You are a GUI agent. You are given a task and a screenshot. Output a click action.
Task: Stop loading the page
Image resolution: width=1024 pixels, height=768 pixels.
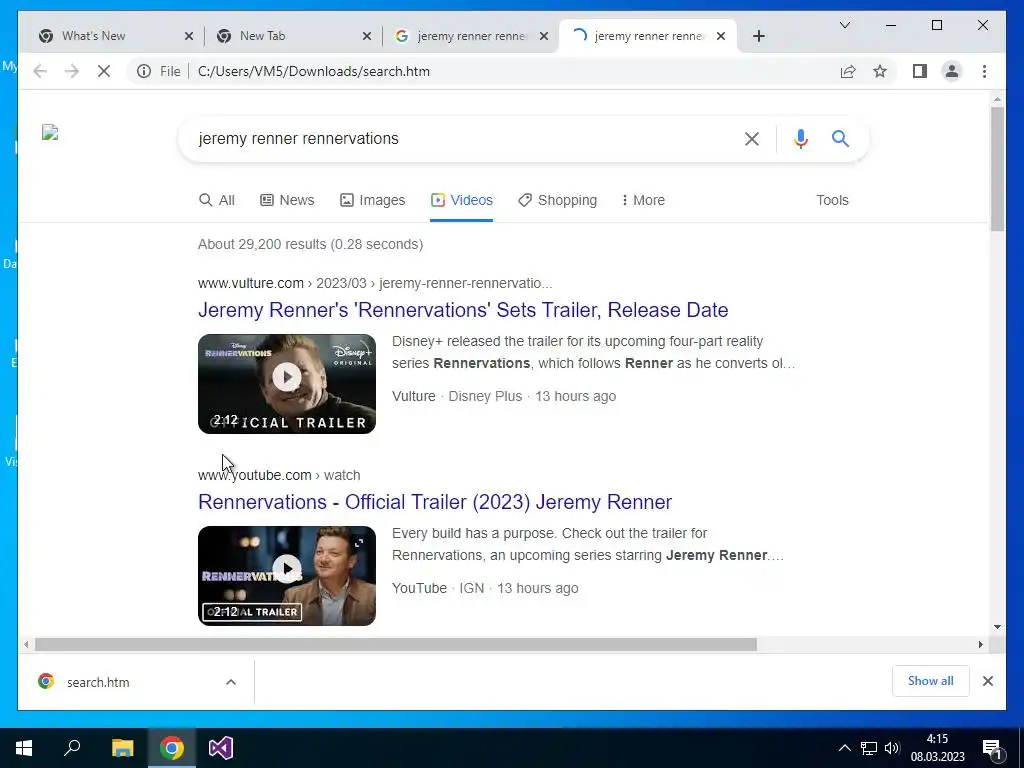coord(104,71)
